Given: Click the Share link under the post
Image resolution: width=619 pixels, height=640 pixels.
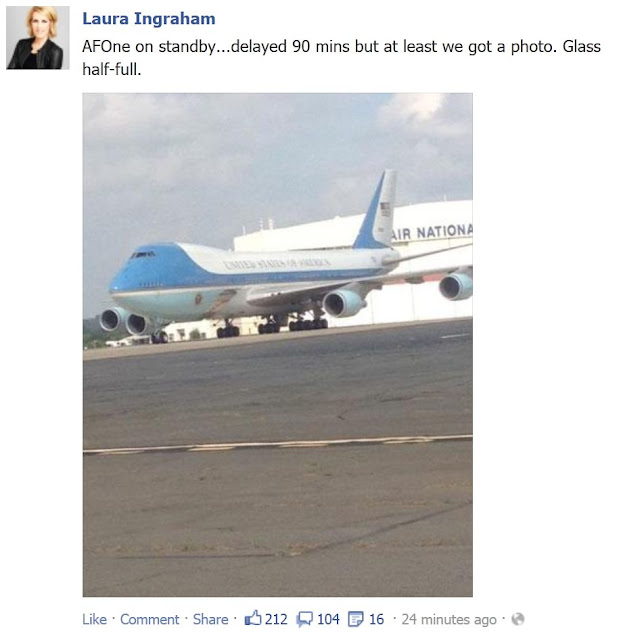Looking at the screenshot, I should pos(211,619).
